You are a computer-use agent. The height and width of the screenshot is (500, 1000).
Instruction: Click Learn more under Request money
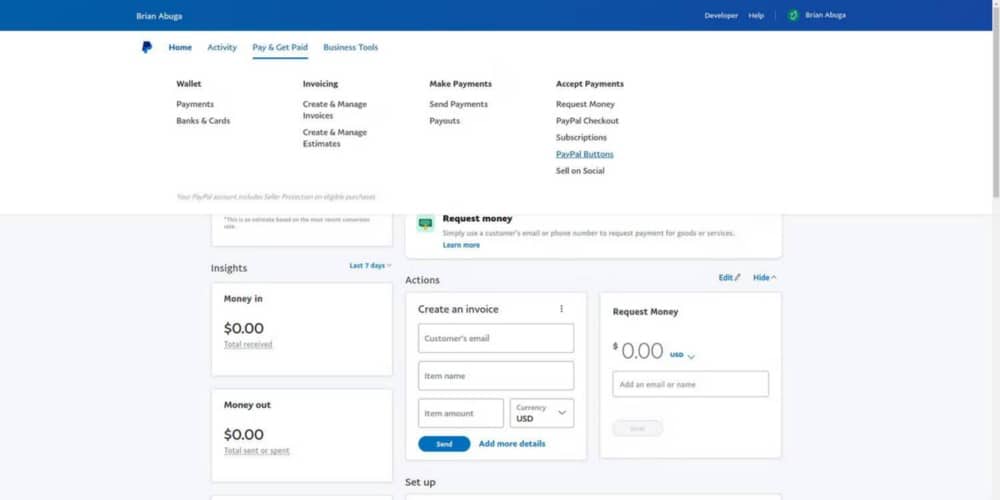461,245
